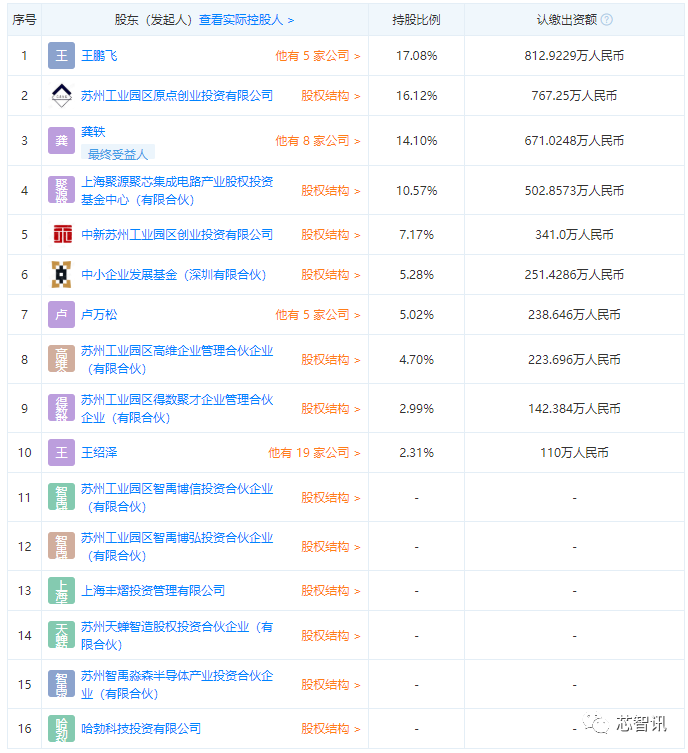
Task: View 股权结构 for 上海聚源聚芯 row
Action: [331, 191]
